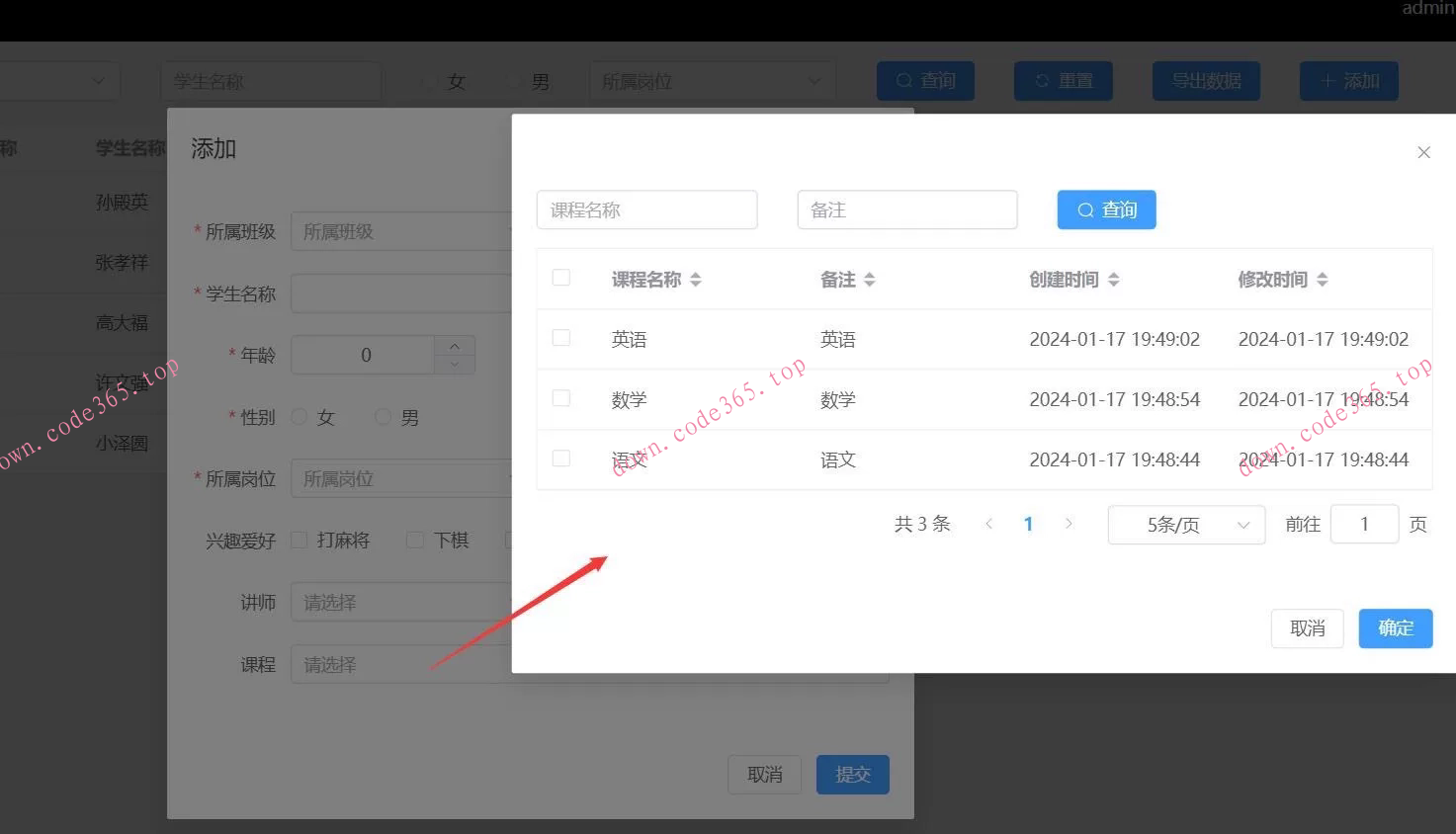
Task: Sort by the 创建时间 column arrows
Action: 1114,279
